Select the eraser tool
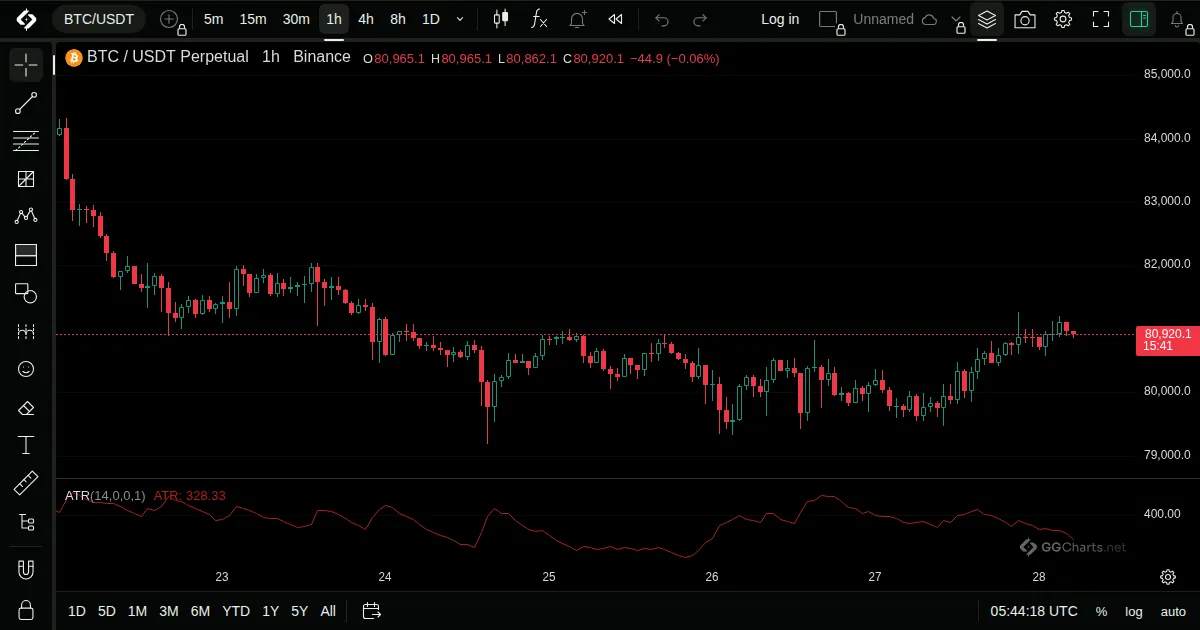 (x=26, y=407)
